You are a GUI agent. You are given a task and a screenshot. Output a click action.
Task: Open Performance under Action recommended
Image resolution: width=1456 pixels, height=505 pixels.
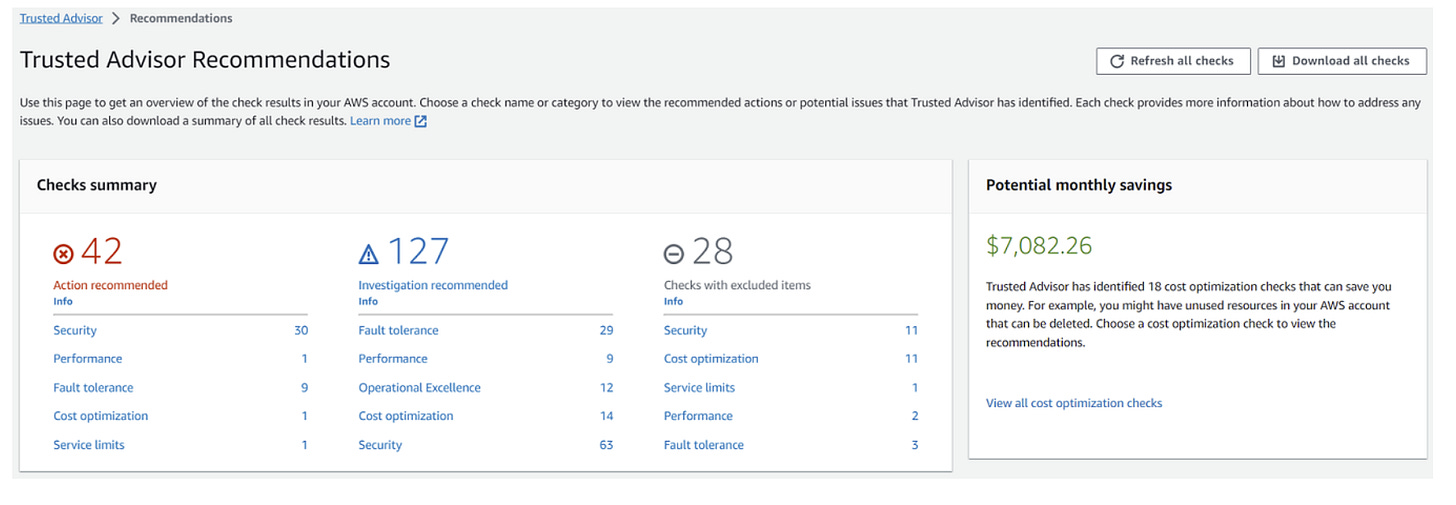pyautogui.click(x=88, y=358)
